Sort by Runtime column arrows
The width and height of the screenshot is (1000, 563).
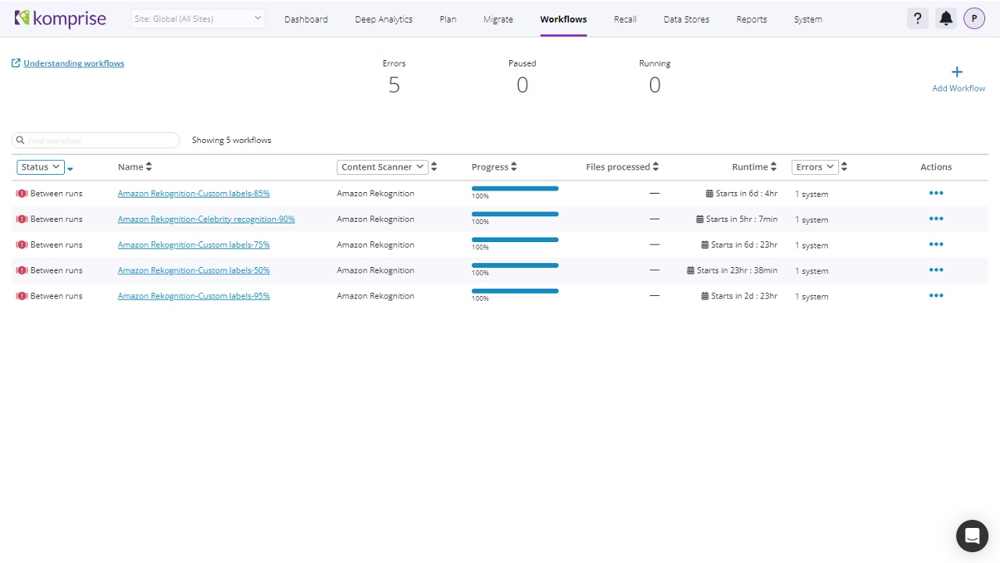[x=773, y=166]
